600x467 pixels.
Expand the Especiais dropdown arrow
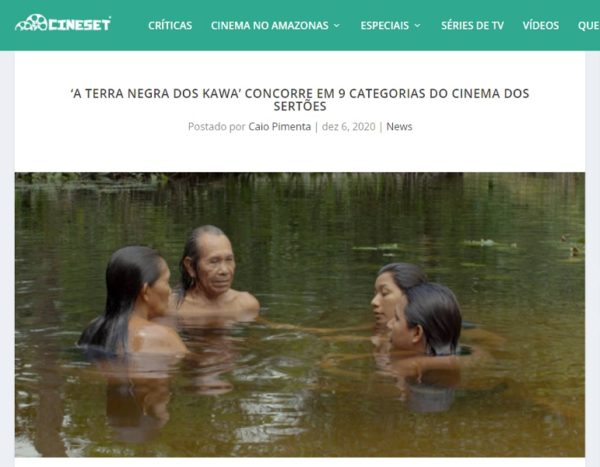click(x=417, y=26)
